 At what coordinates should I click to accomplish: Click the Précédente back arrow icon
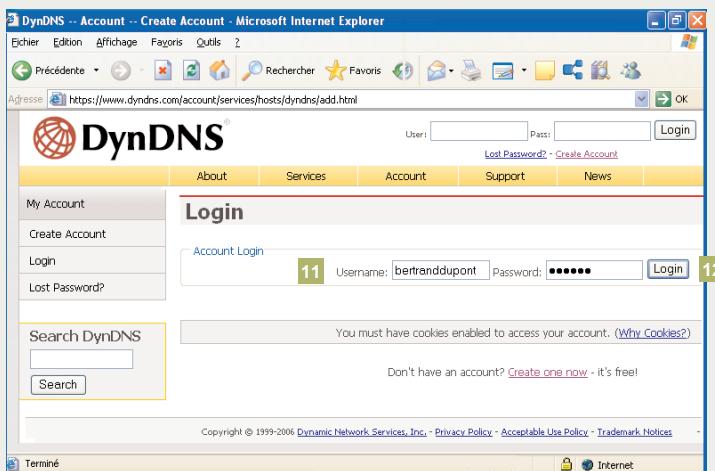(21, 71)
